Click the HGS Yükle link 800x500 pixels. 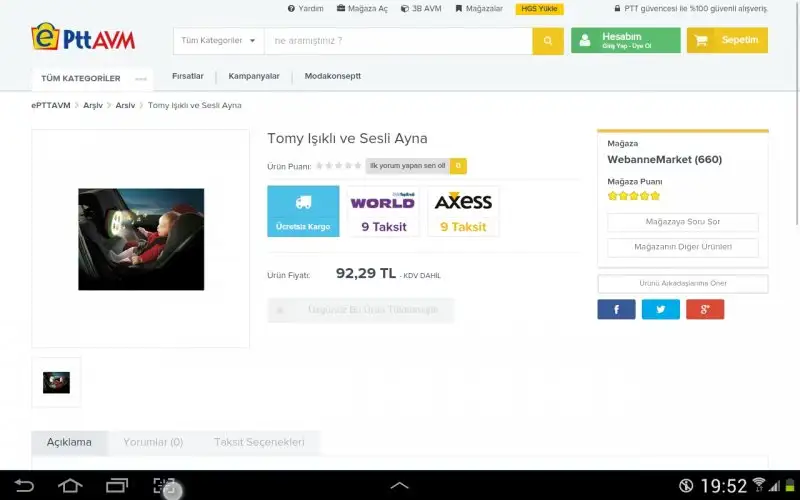pos(540,9)
